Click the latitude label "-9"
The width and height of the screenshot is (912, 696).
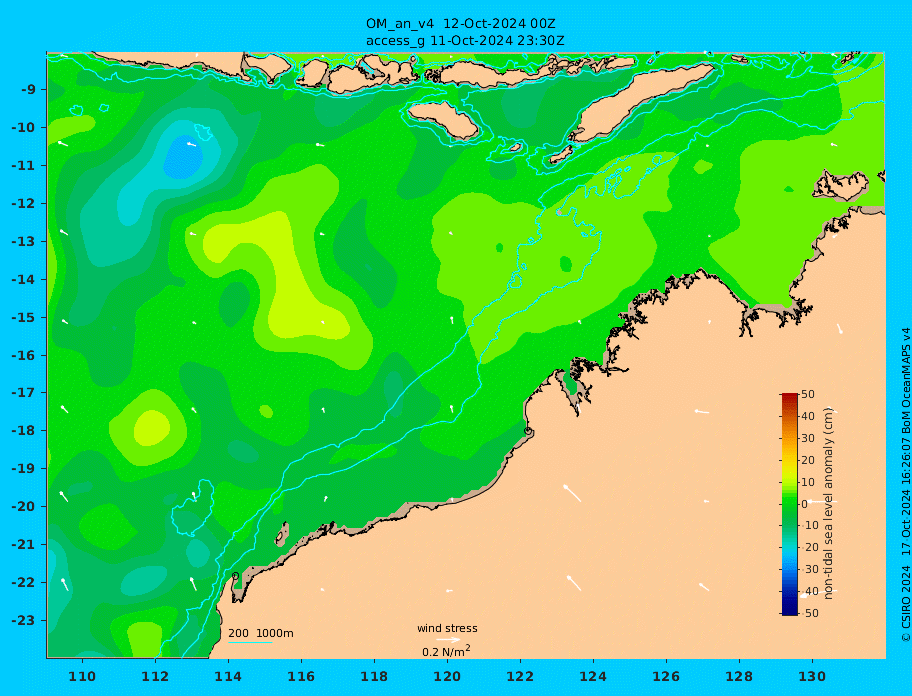(29, 90)
